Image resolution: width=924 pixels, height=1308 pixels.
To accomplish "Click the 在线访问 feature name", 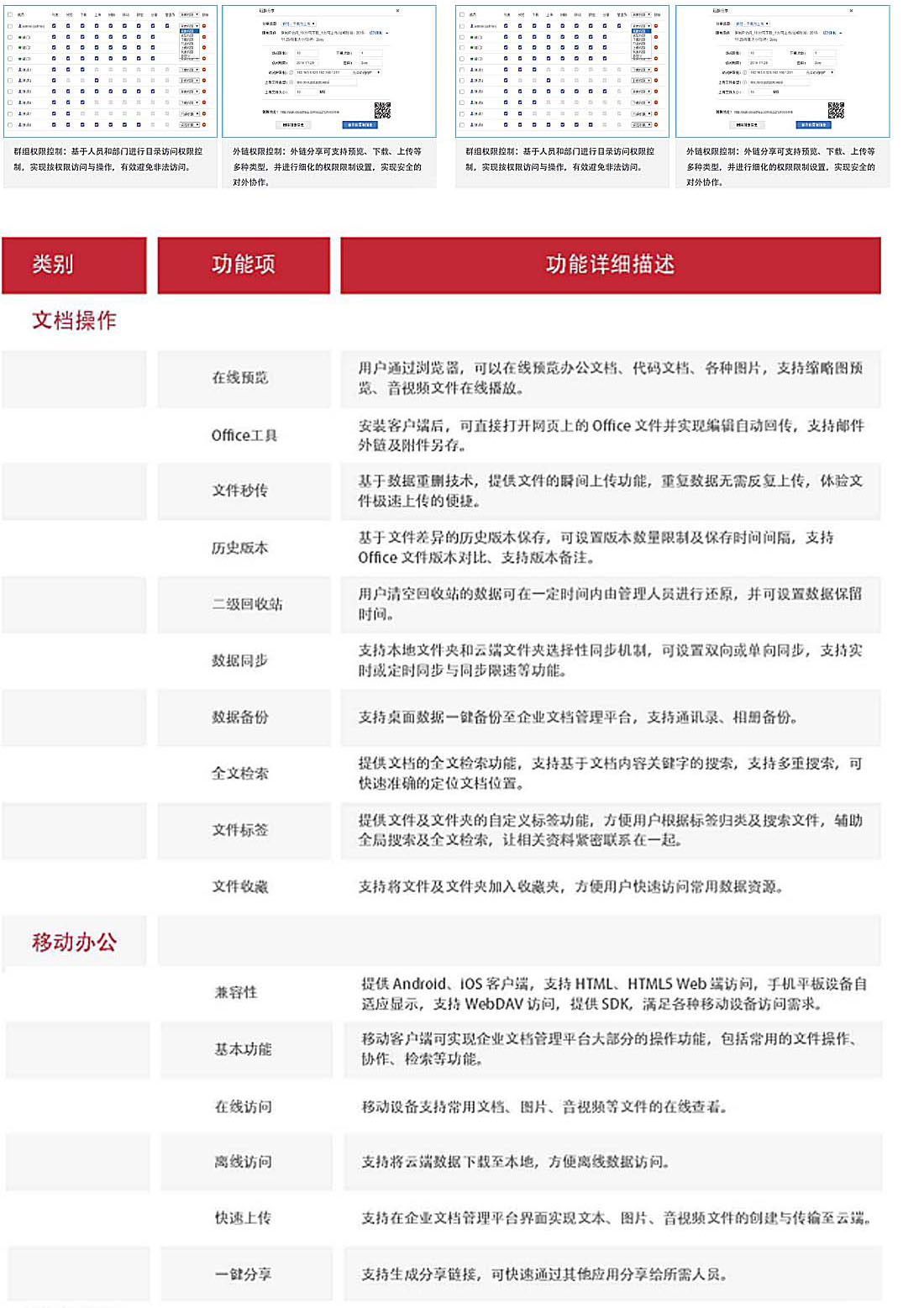I will click(x=243, y=1107).
